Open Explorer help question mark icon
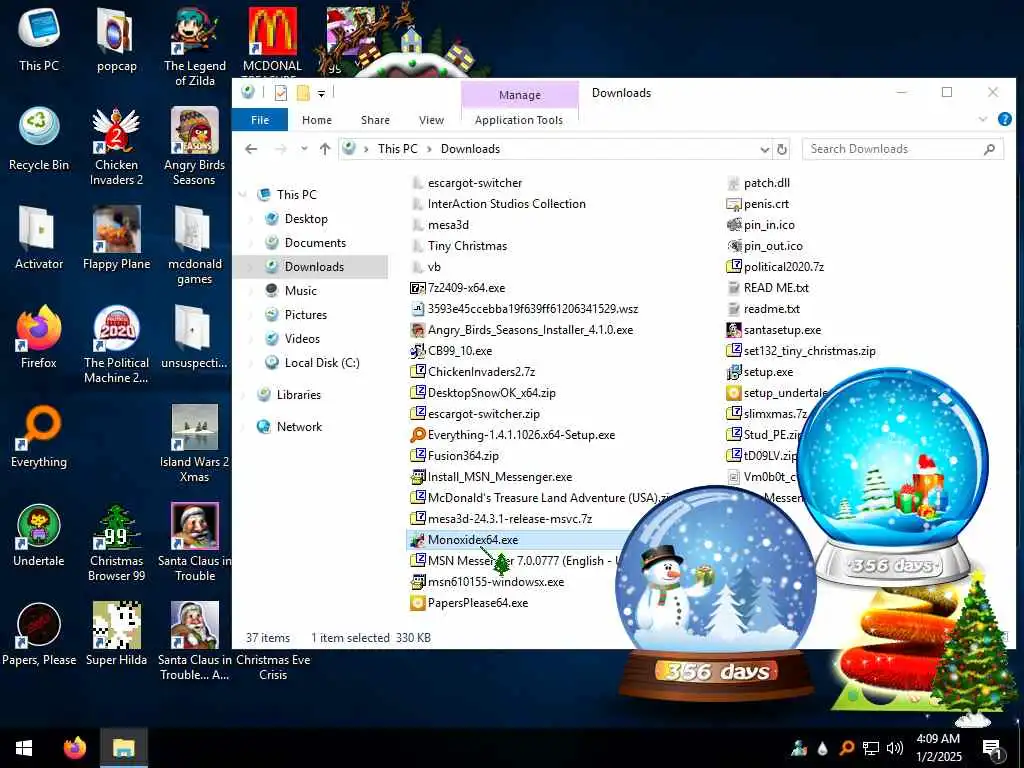 [x=1004, y=119]
